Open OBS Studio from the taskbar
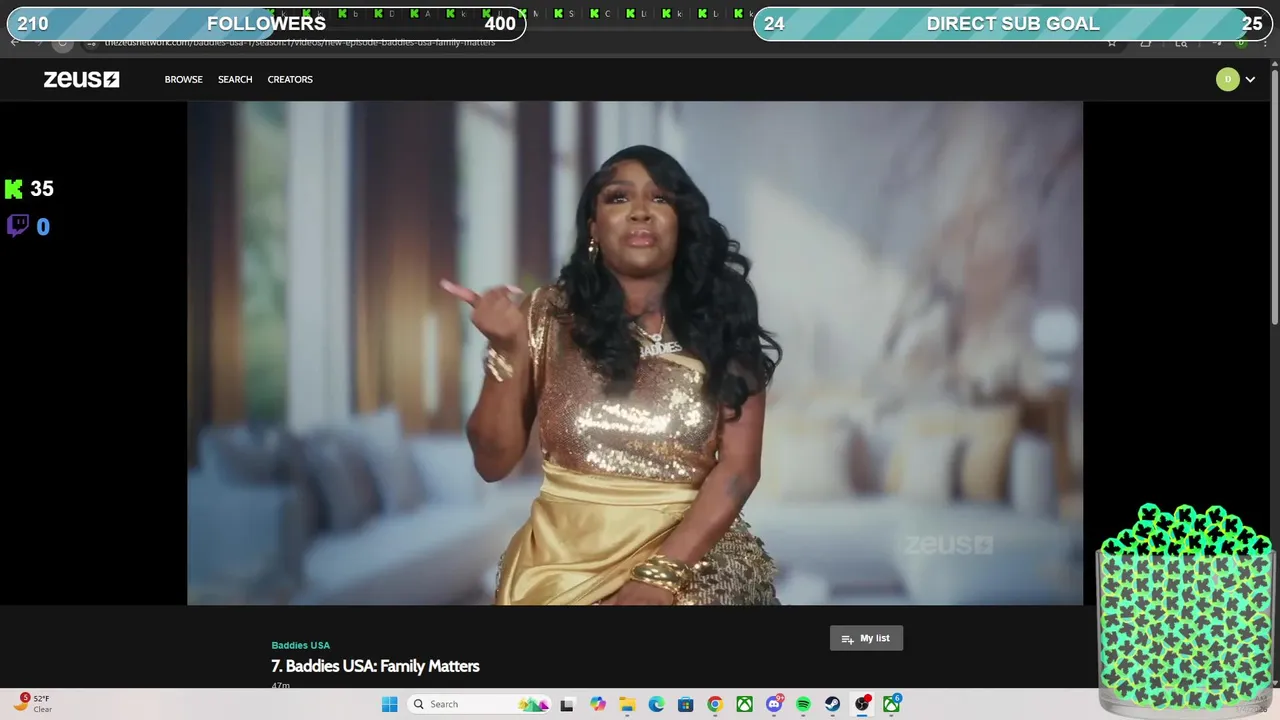 click(x=862, y=704)
